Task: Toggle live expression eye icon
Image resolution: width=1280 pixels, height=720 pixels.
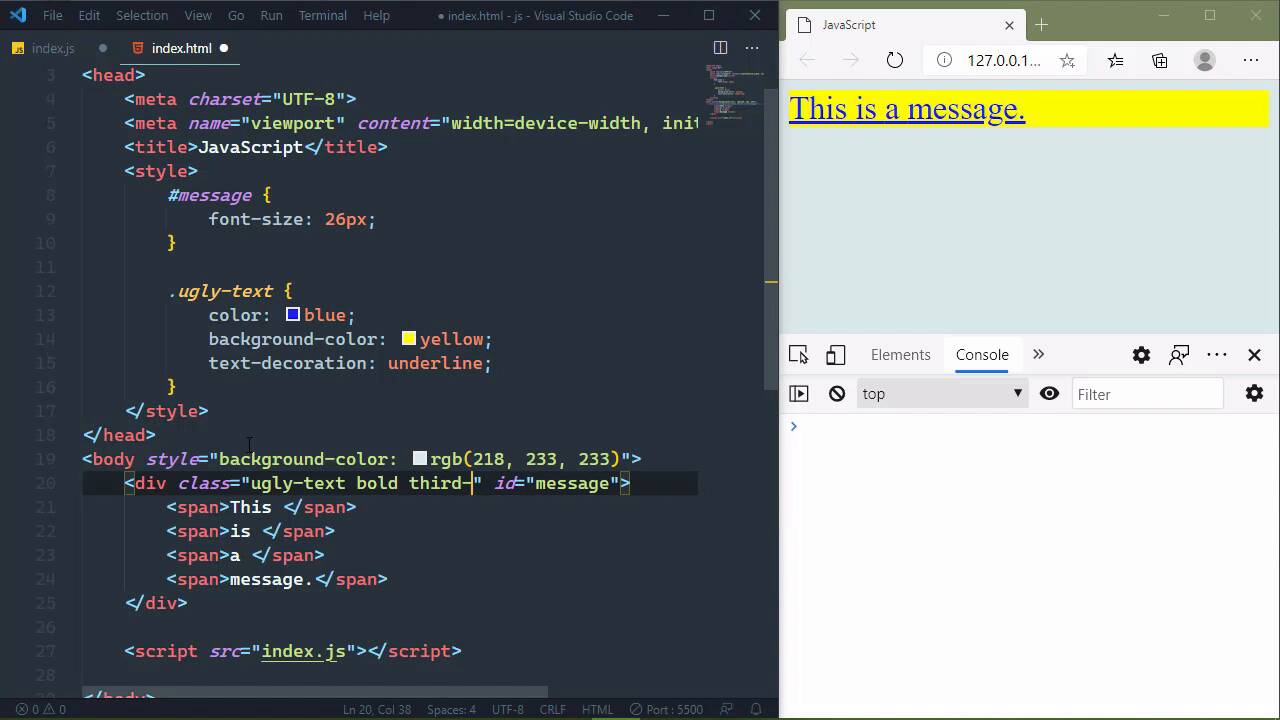Action: click(x=1049, y=394)
